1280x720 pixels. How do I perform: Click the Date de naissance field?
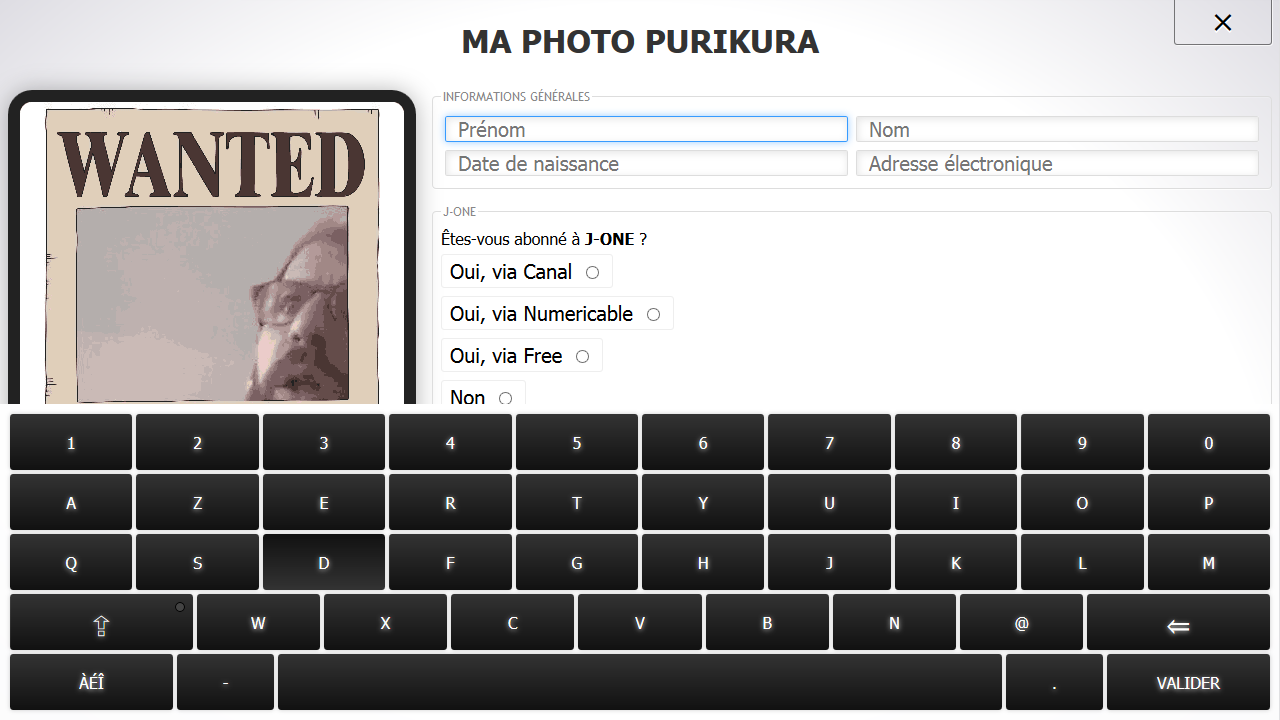point(646,163)
